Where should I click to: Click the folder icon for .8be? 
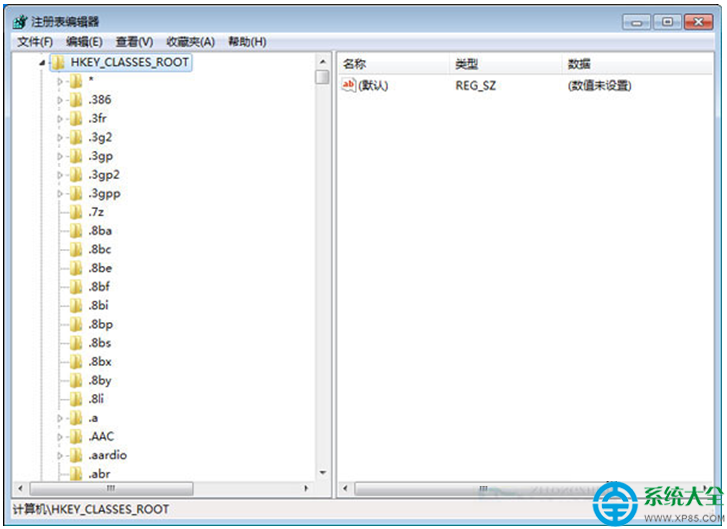point(76,268)
